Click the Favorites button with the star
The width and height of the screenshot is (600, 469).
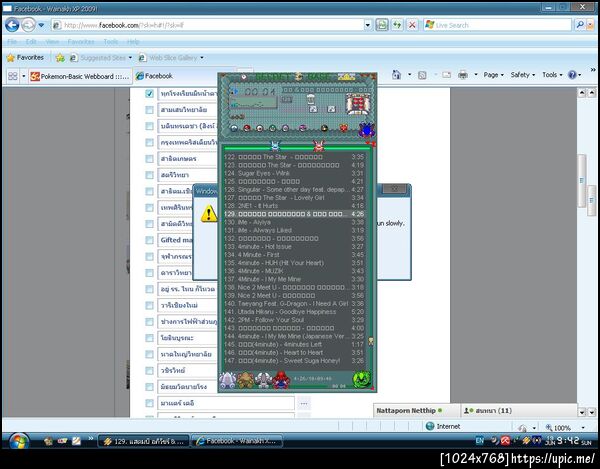25,58
